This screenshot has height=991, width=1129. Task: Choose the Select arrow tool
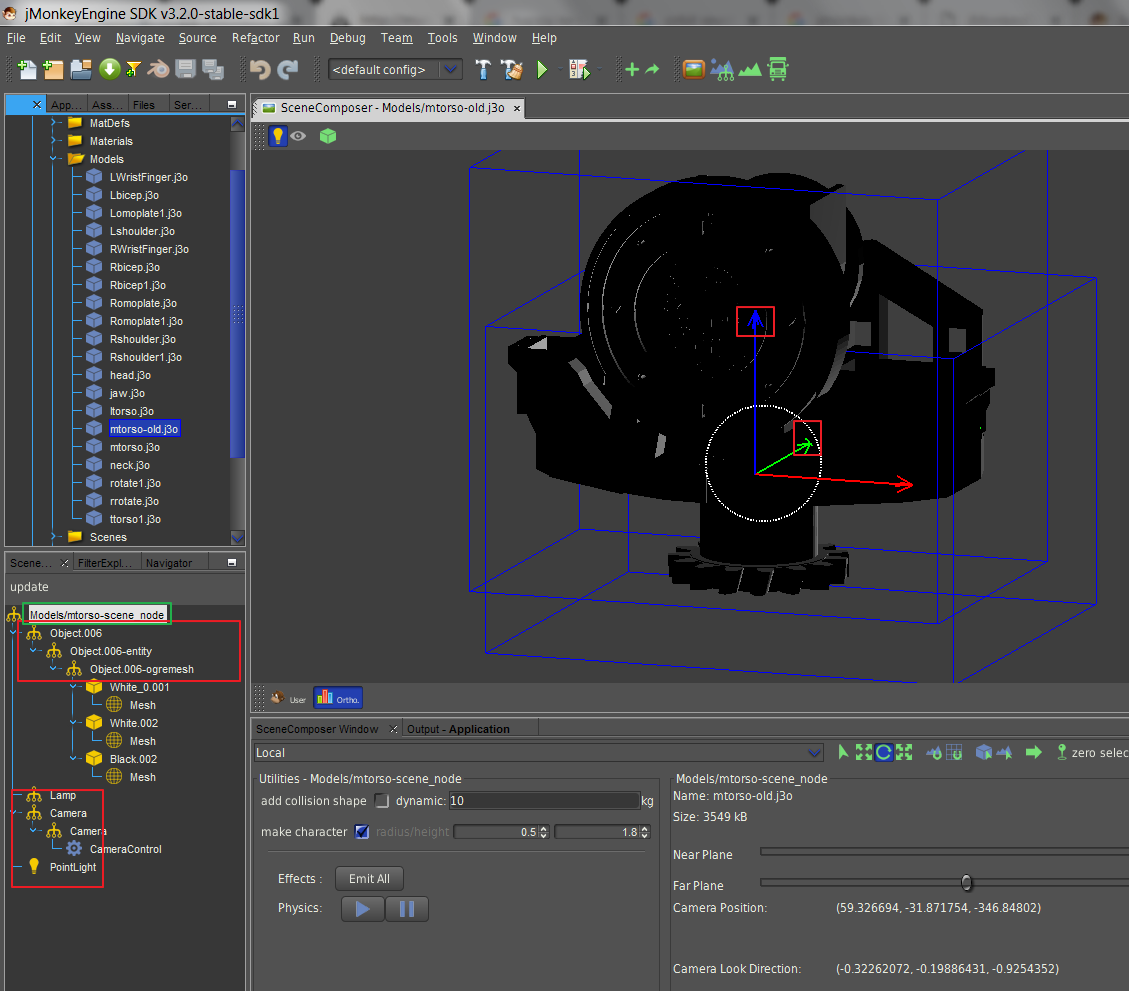coord(843,752)
